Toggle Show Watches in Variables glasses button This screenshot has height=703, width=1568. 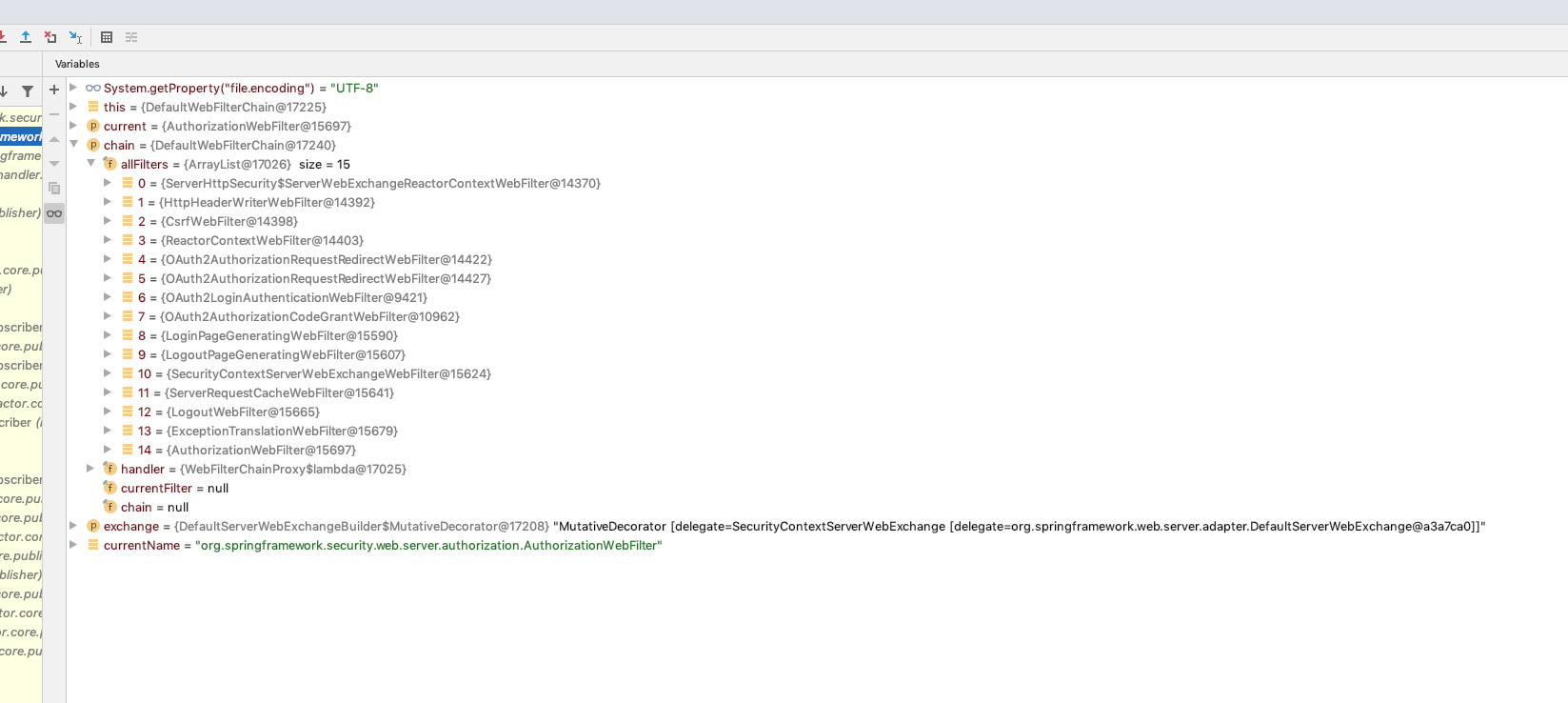54,213
